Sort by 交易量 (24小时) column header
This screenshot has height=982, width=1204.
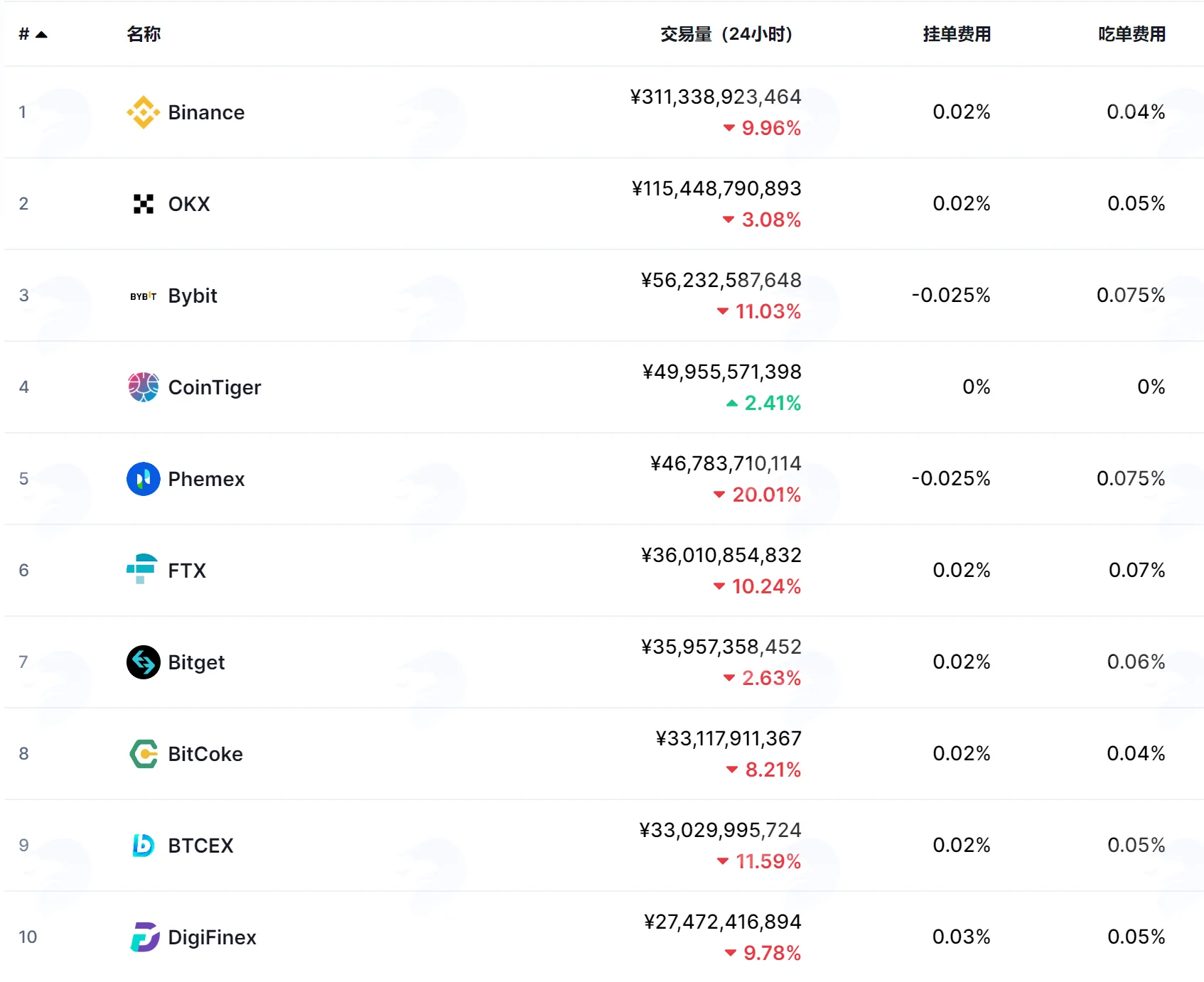click(726, 34)
